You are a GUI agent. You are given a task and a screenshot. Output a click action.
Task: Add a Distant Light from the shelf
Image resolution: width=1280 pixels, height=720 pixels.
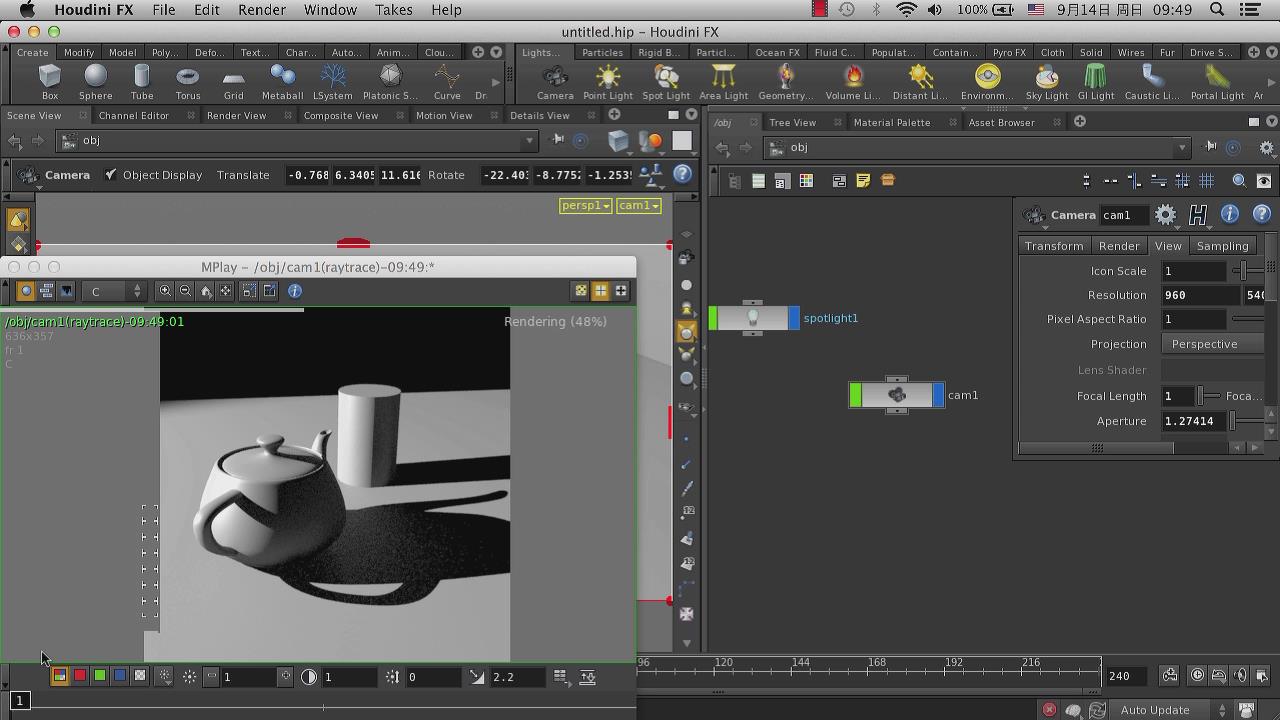click(x=920, y=81)
